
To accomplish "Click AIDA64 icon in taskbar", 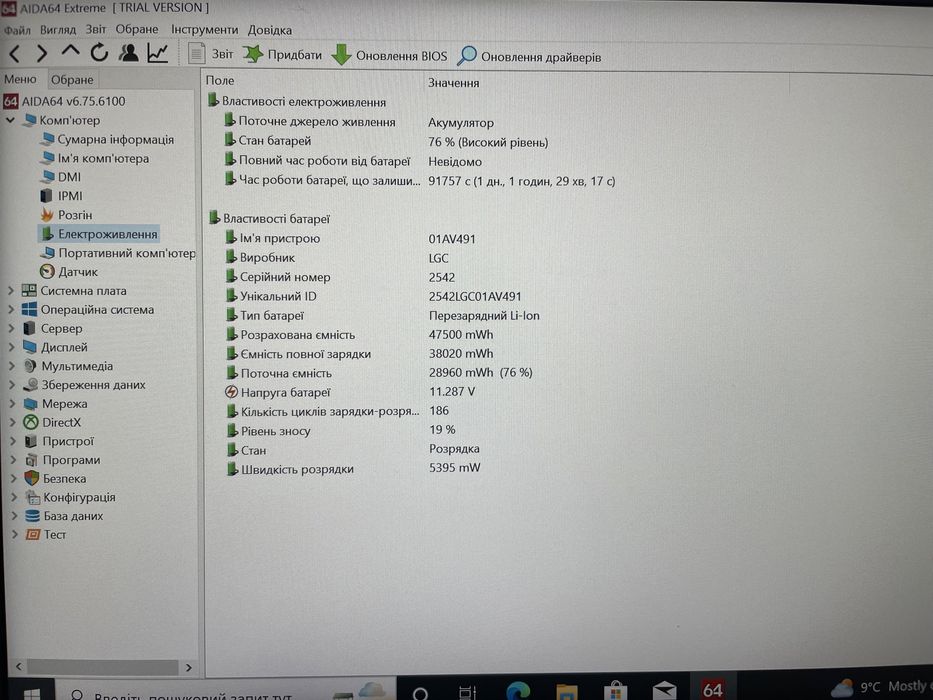I will (712, 689).
